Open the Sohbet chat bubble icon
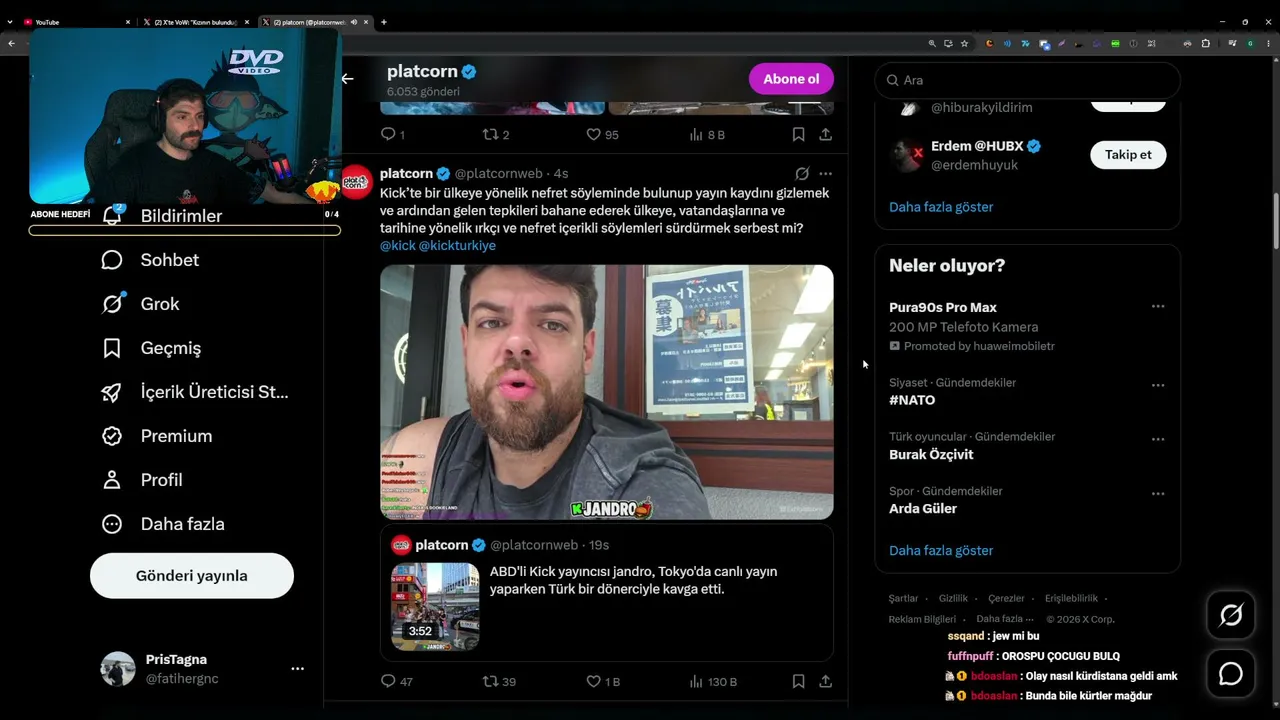Image resolution: width=1280 pixels, height=720 pixels. coord(112,260)
